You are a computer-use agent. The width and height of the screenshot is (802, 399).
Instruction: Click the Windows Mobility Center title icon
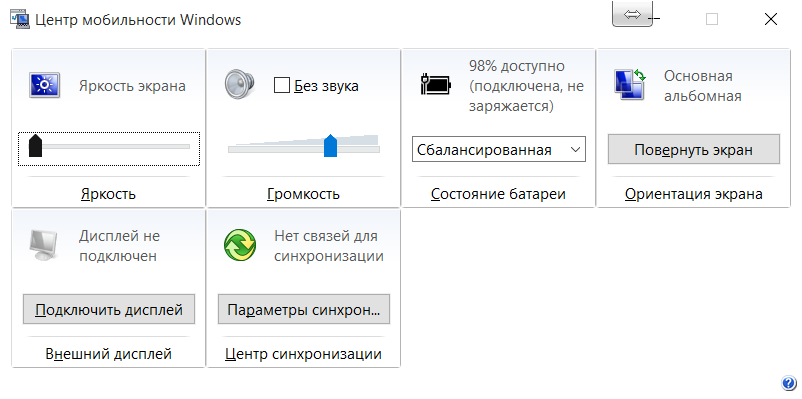(20, 20)
